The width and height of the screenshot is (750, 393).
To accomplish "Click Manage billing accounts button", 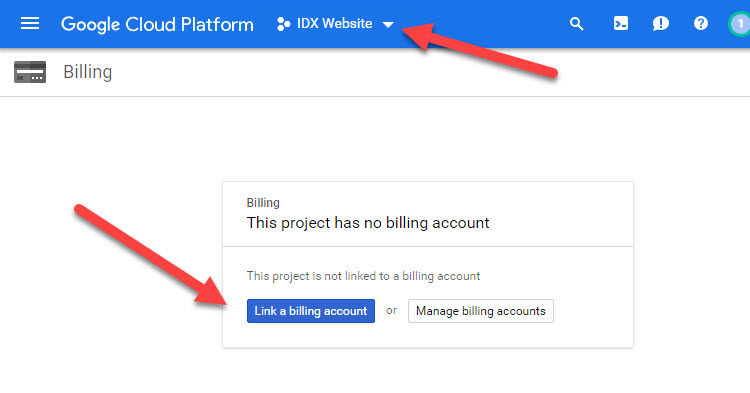I will 481,311.
